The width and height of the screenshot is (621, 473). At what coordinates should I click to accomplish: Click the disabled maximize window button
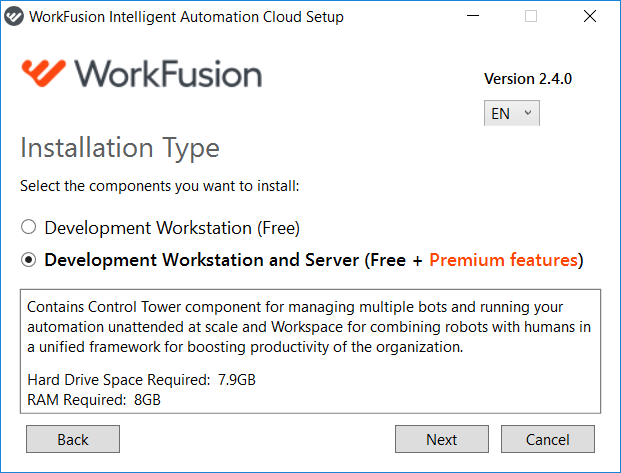point(531,16)
